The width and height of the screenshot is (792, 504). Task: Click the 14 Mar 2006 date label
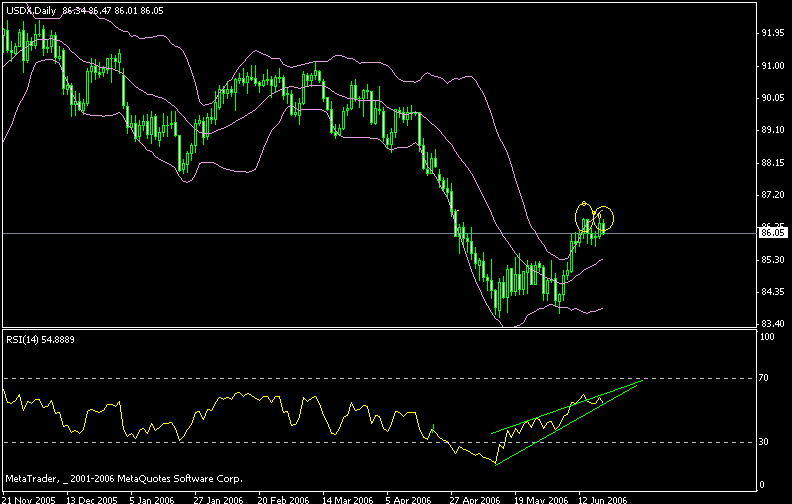pos(347,500)
